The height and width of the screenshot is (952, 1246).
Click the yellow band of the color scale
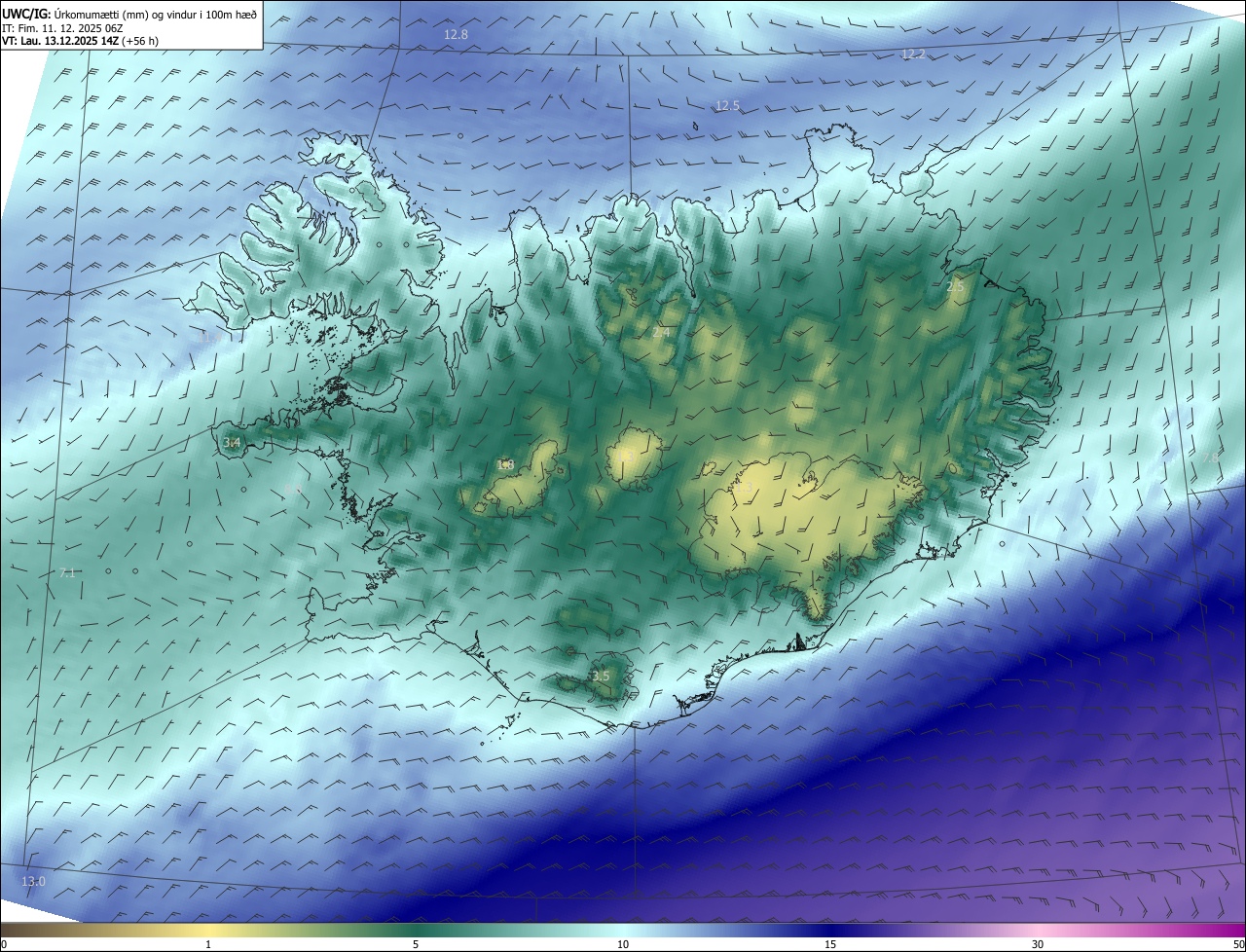coord(208,930)
